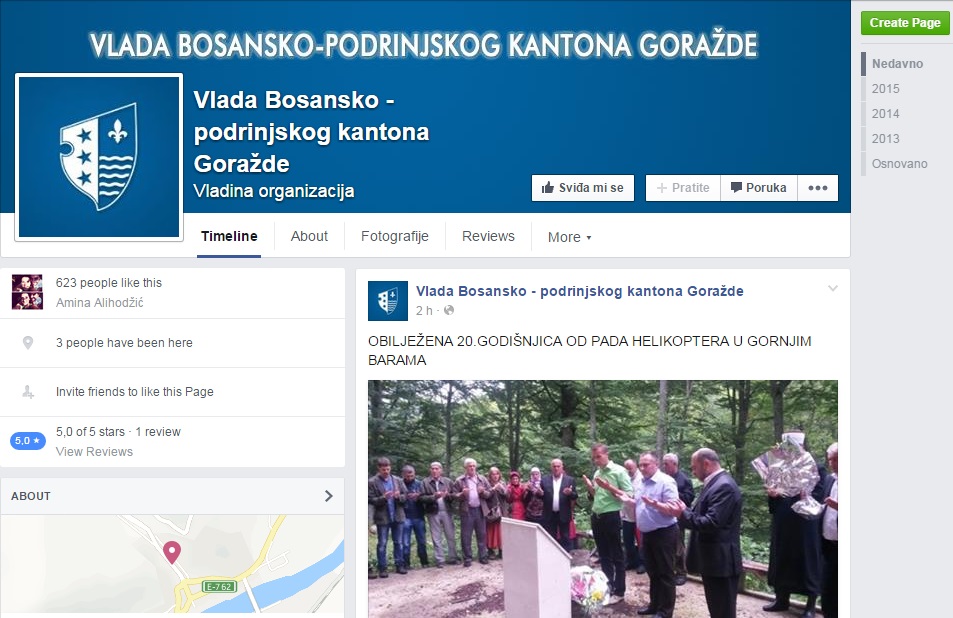Open Poruka message button
This screenshot has height=618, width=953.
tap(759, 188)
